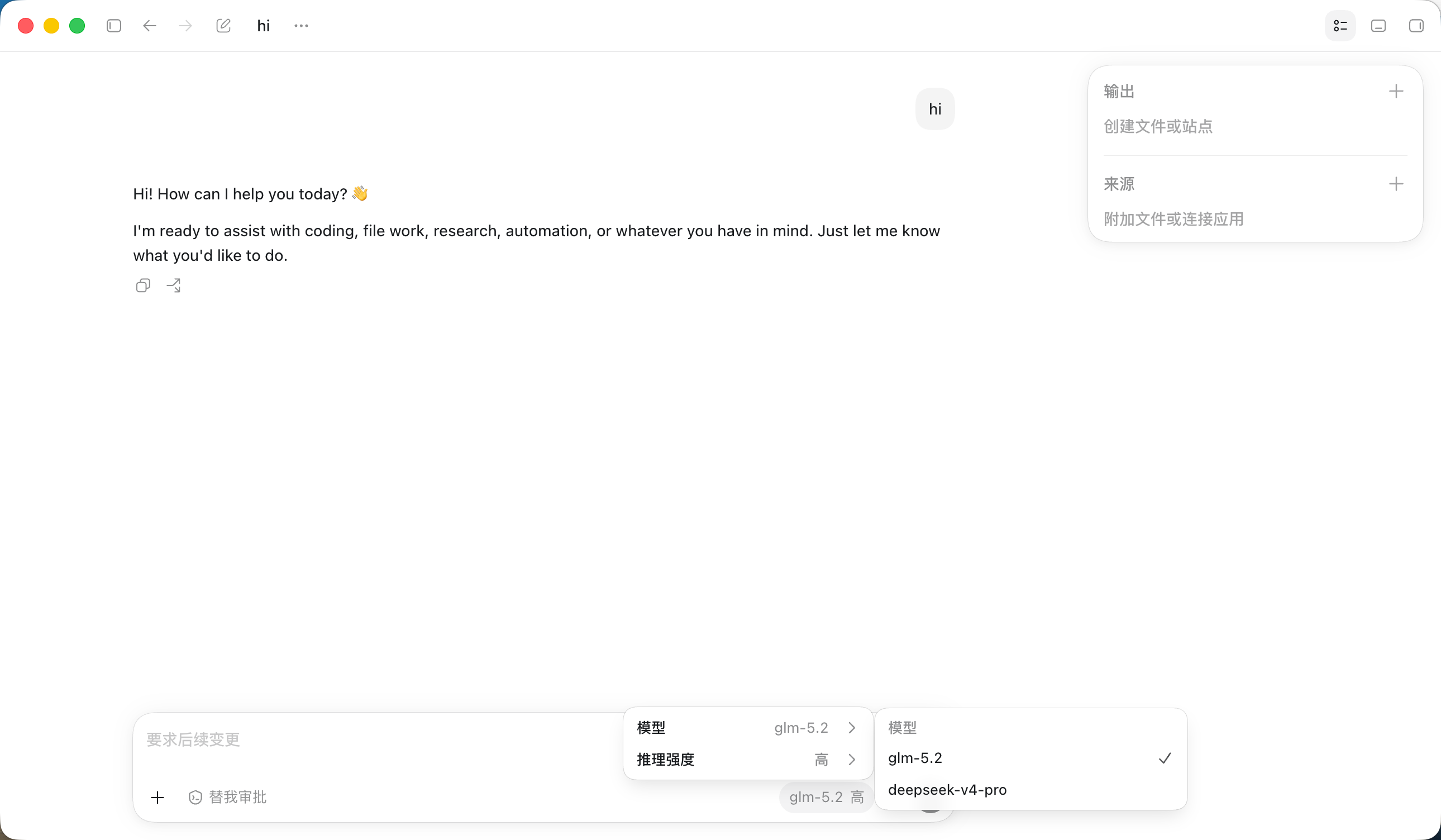The width and height of the screenshot is (1441, 840).
Task: Toggle the bottom panel layout icon
Action: click(1378, 26)
